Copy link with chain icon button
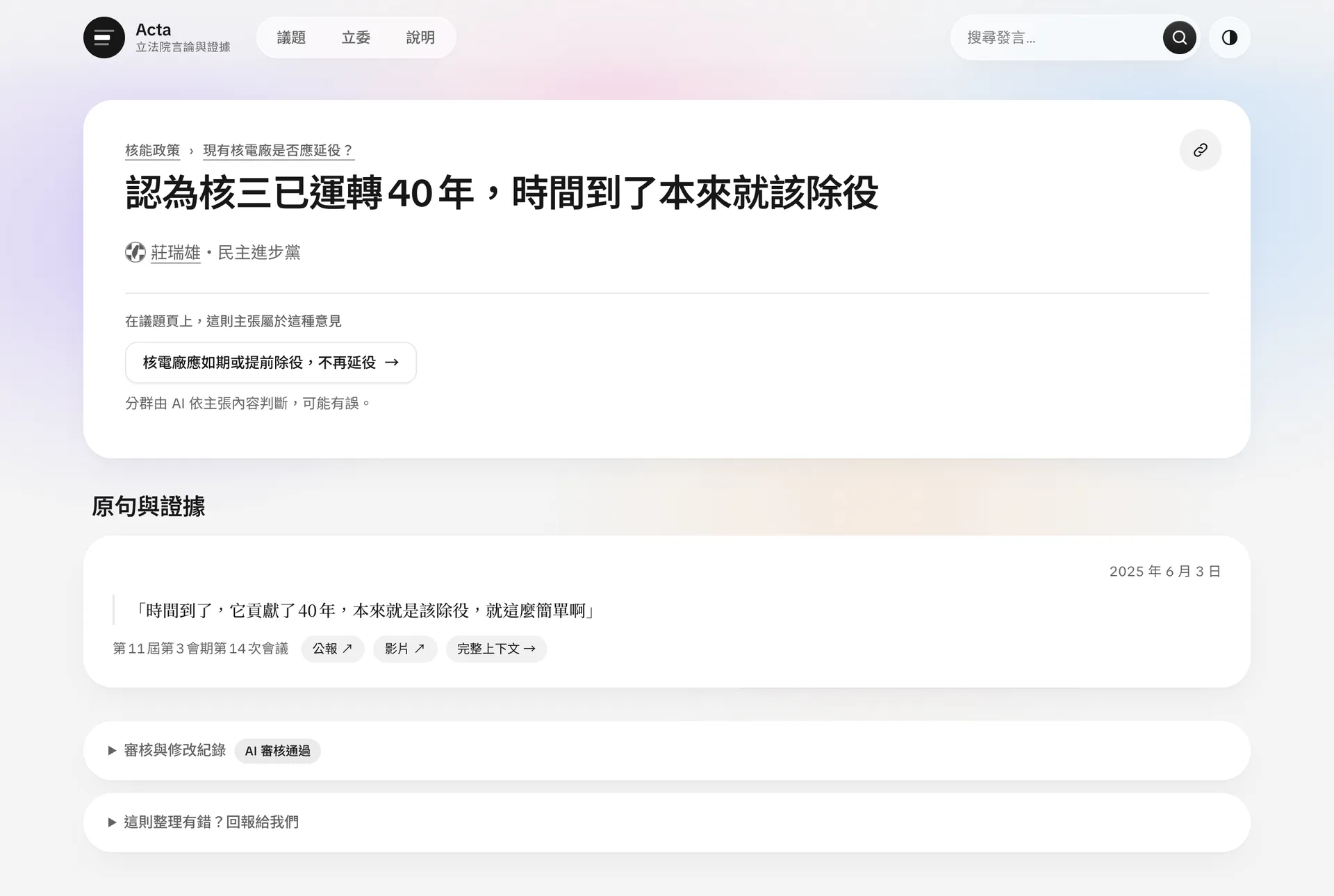This screenshot has width=1334, height=896. (1201, 150)
